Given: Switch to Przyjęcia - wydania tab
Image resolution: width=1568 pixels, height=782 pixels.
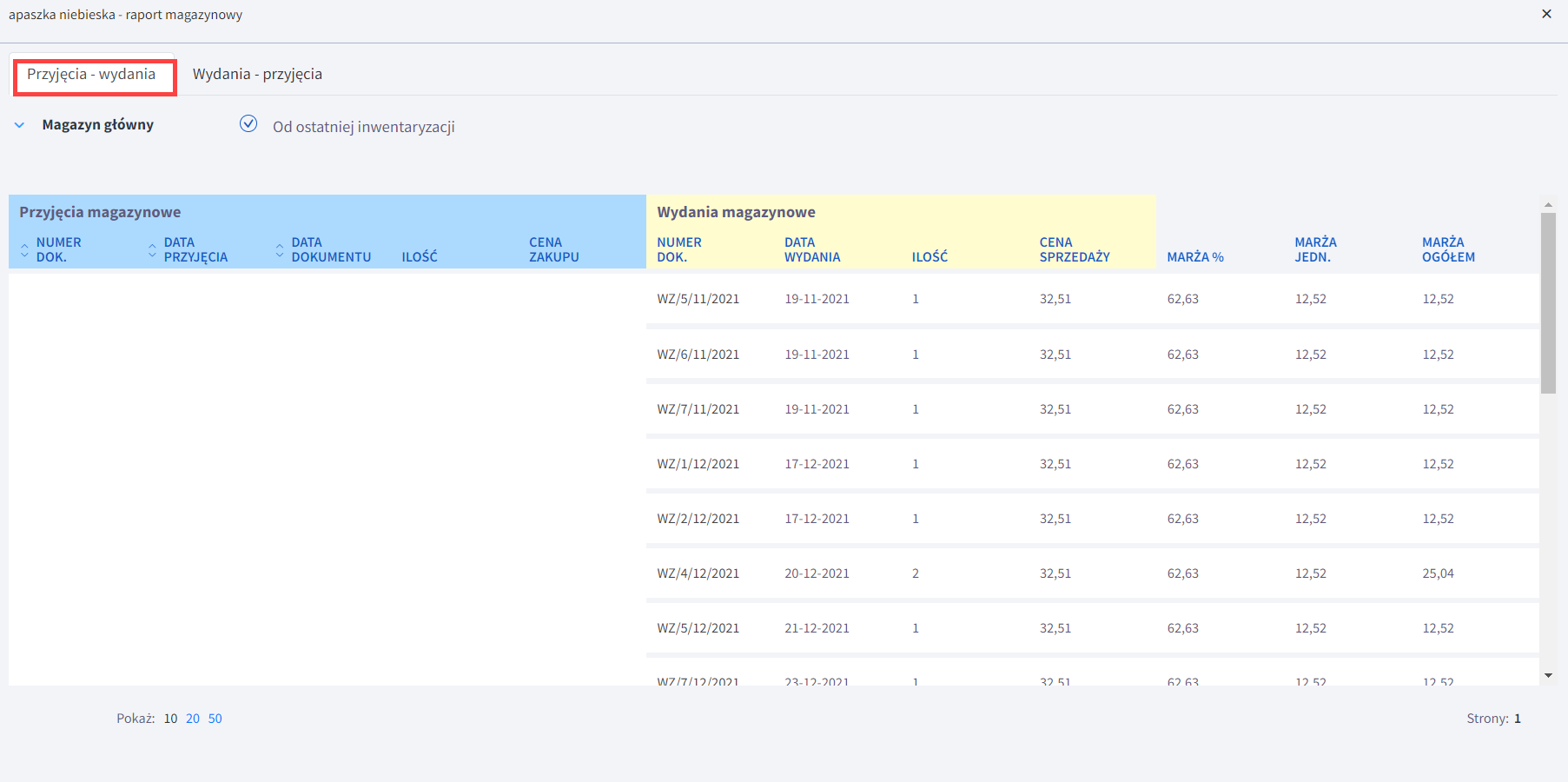Looking at the screenshot, I should (x=91, y=75).
